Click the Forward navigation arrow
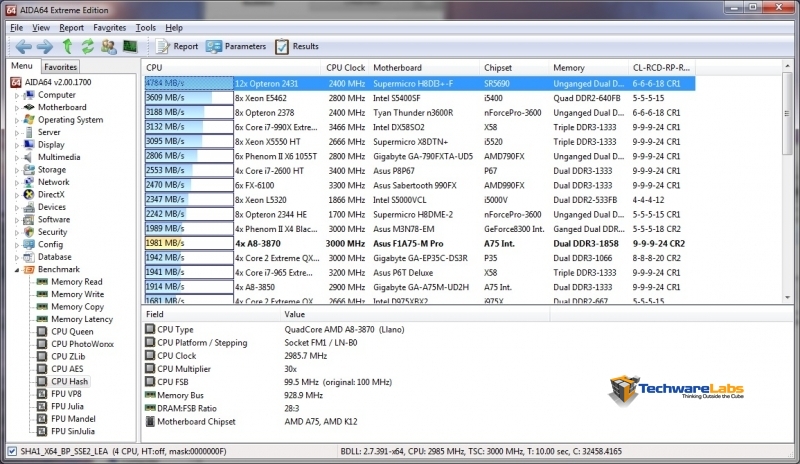 pos(45,46)
